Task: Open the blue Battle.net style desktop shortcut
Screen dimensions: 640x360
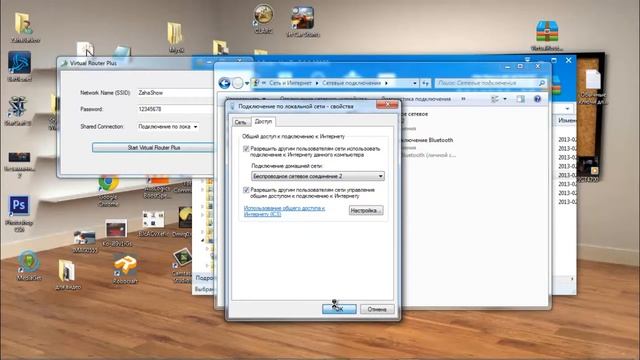Action: coord(19,67)
